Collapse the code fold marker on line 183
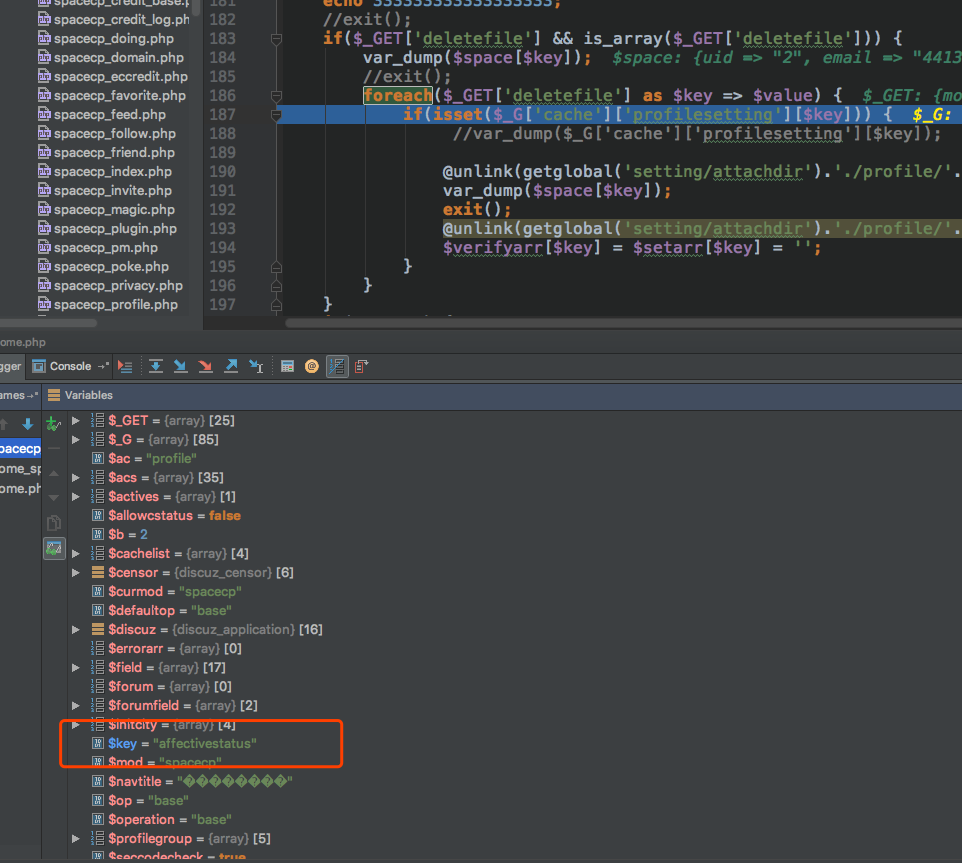Screen dimensions: 962x863 276,39
